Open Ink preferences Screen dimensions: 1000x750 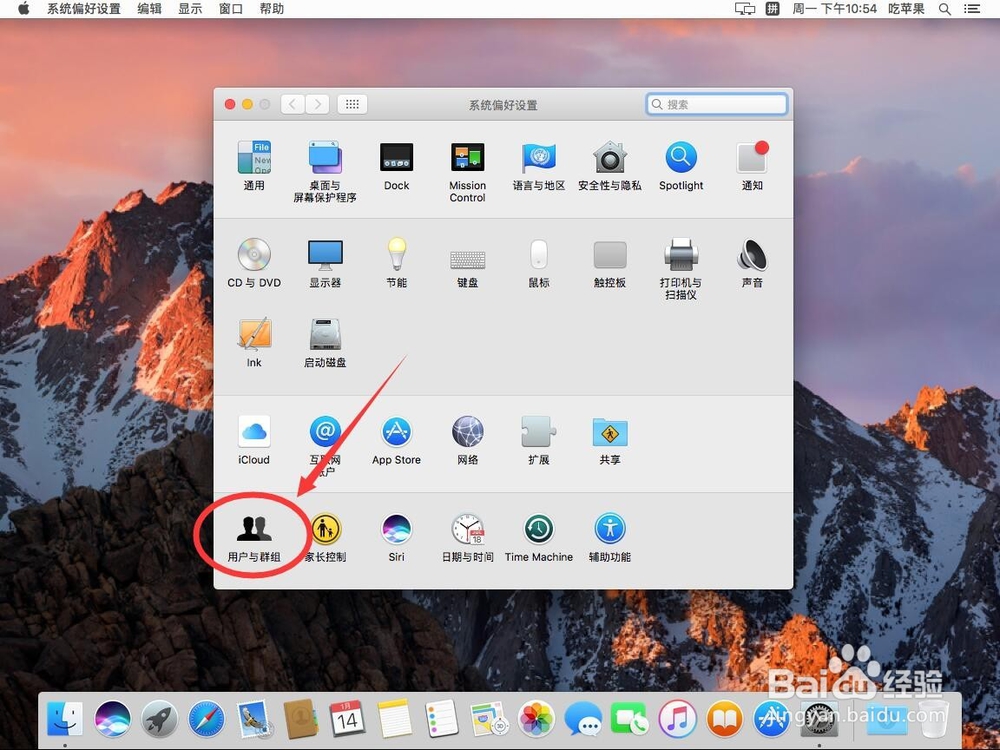tap(254, 342)
